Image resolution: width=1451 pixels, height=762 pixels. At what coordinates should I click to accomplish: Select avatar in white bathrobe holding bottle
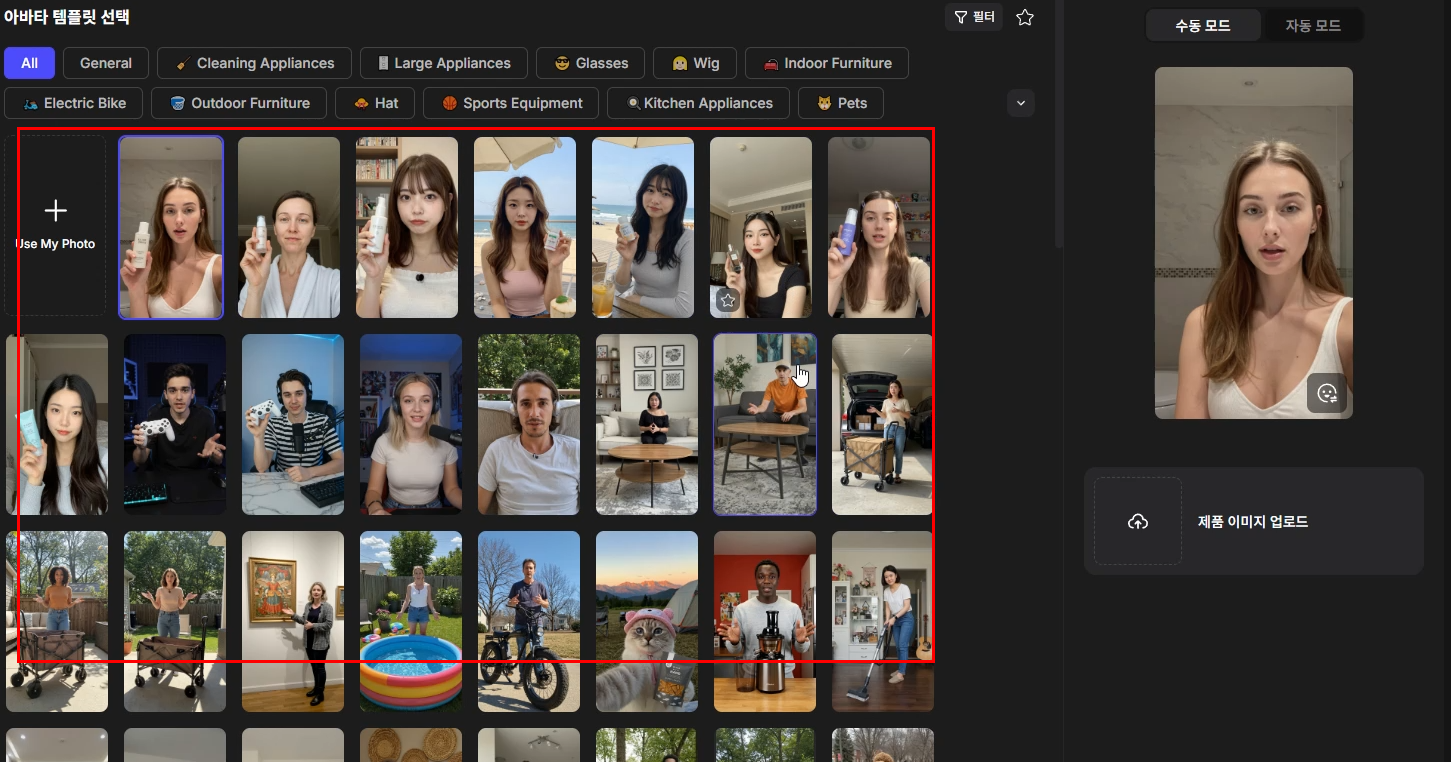289,227
